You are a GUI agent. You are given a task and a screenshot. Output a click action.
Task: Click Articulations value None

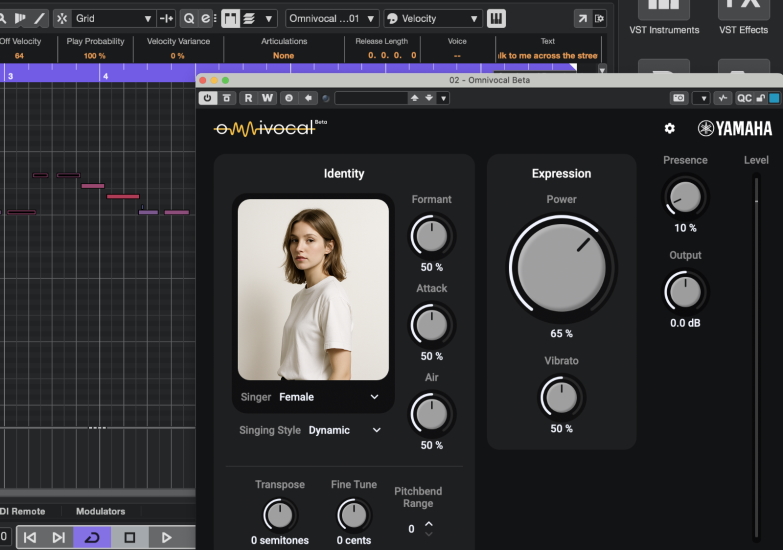(x=283, y=55)
